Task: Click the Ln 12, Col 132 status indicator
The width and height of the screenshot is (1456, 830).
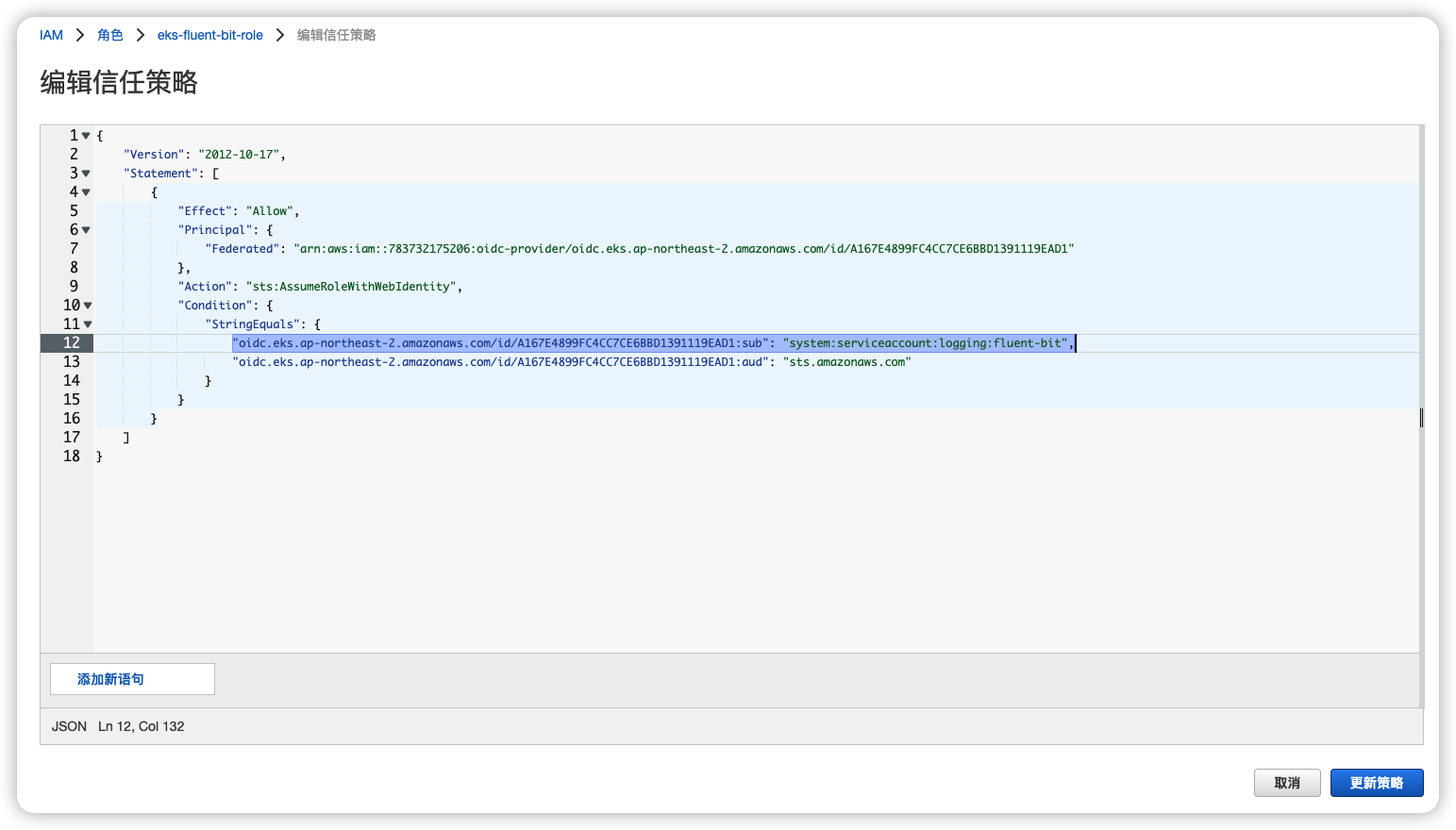Action: tap(142, 726)
